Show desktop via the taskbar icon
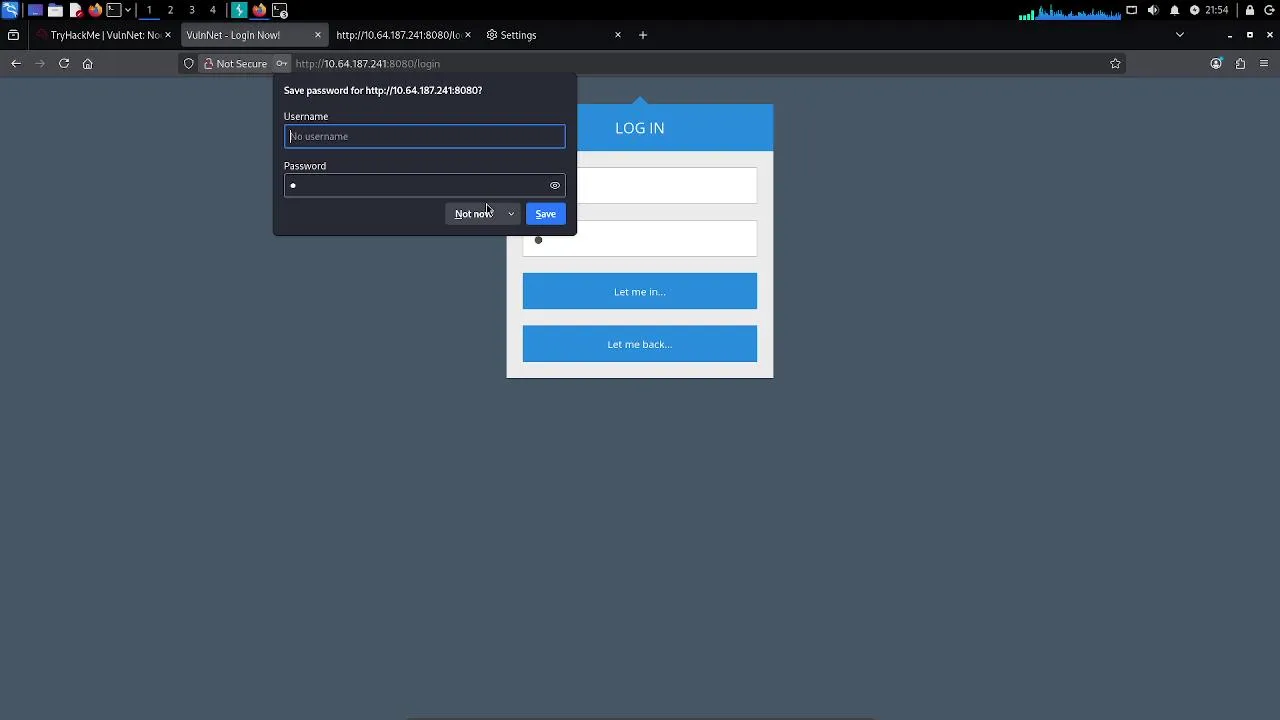The height and width of the screenshot is (720, 1280). coord(35,10)
